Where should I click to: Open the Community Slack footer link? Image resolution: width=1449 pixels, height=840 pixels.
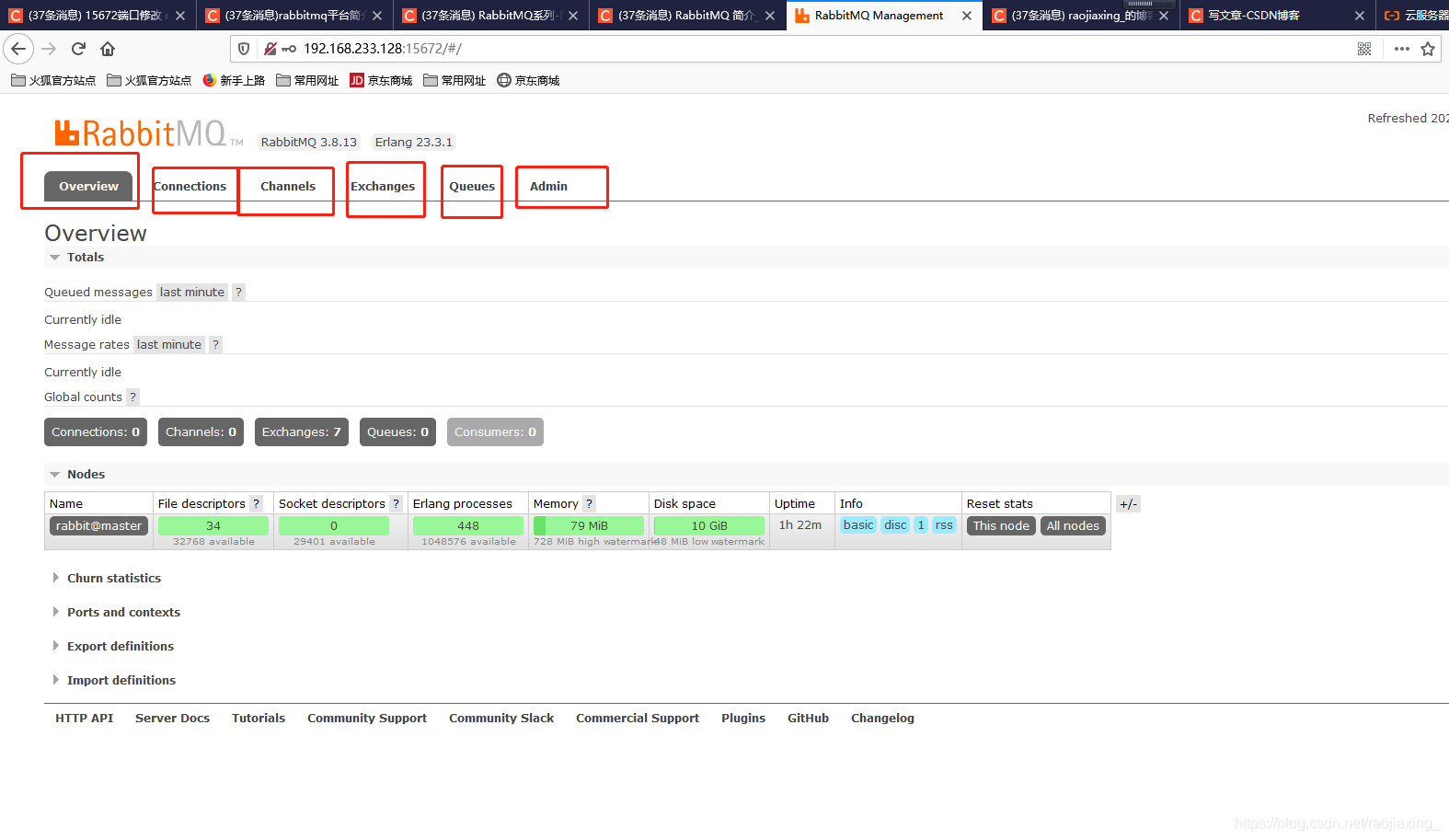tap(501, 718)
